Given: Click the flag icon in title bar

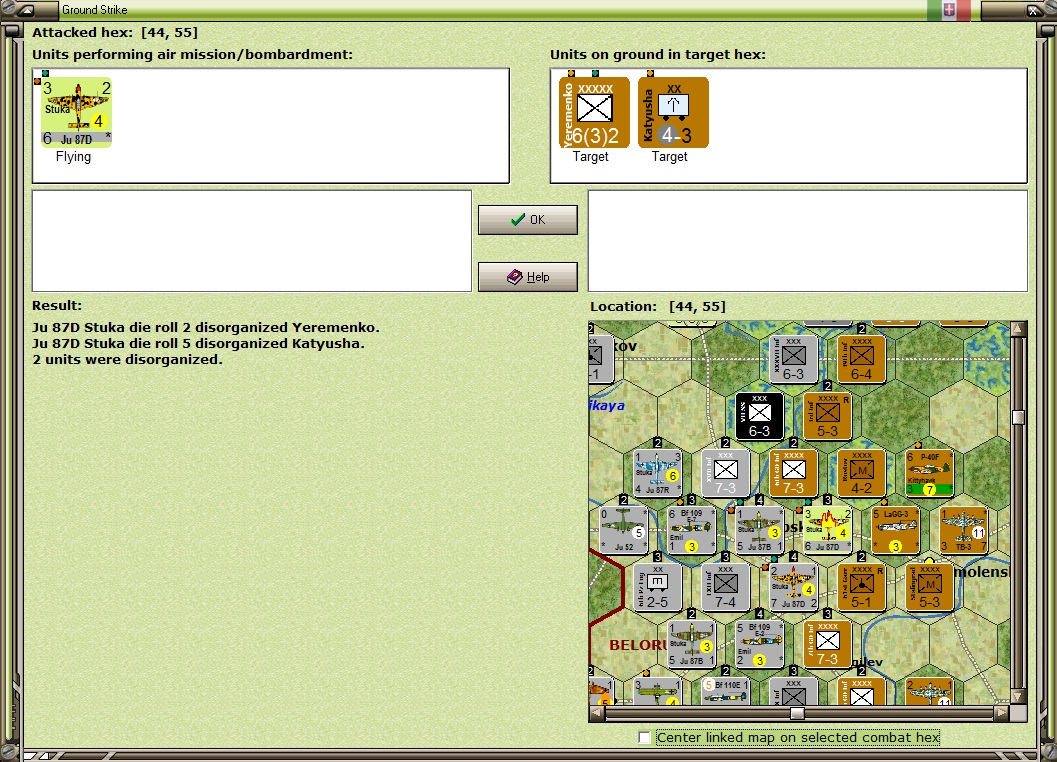Looking at the screenshot, I should pos(948,9).
